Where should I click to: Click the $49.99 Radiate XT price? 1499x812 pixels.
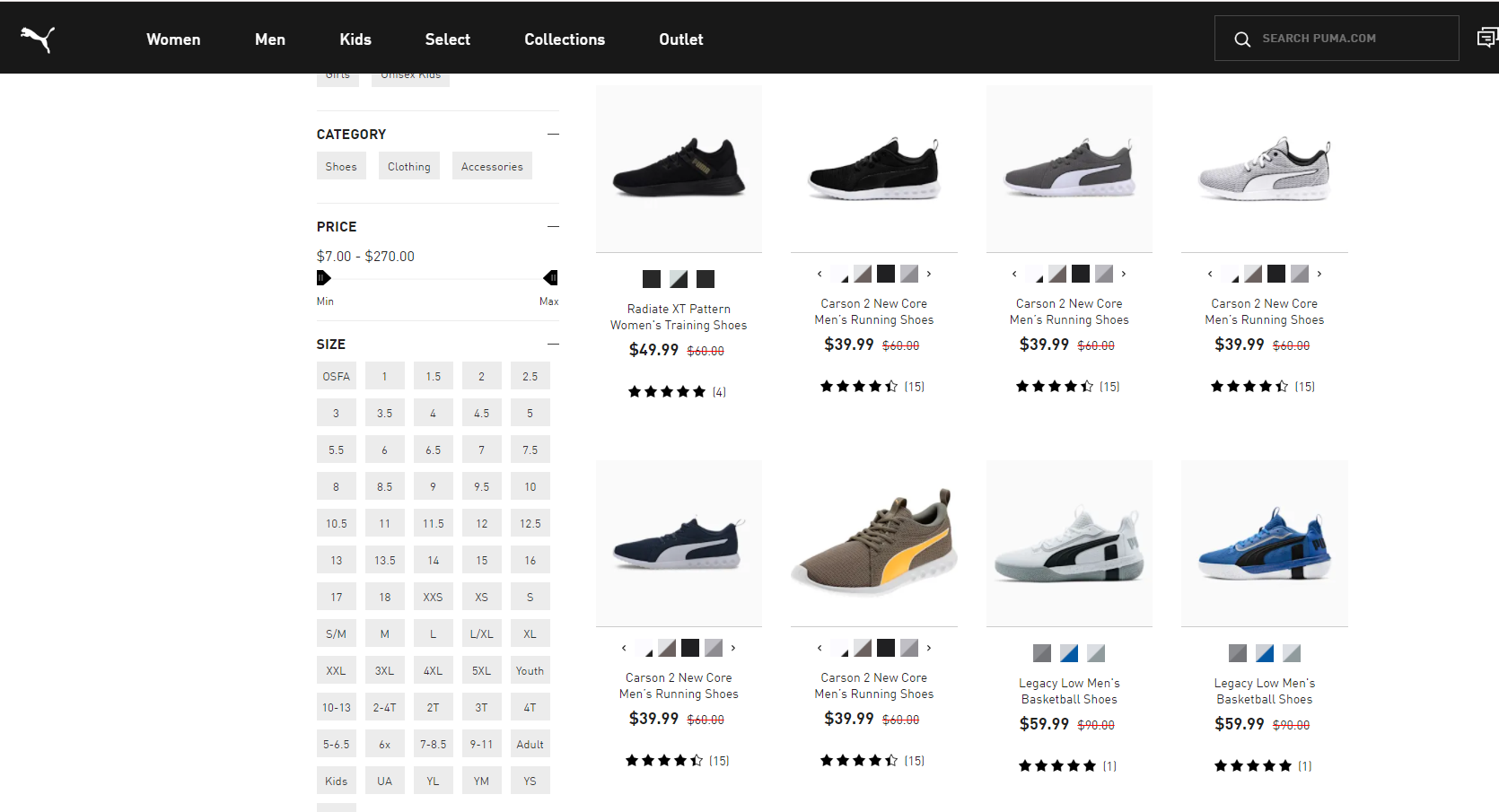[x=653, y=350]
